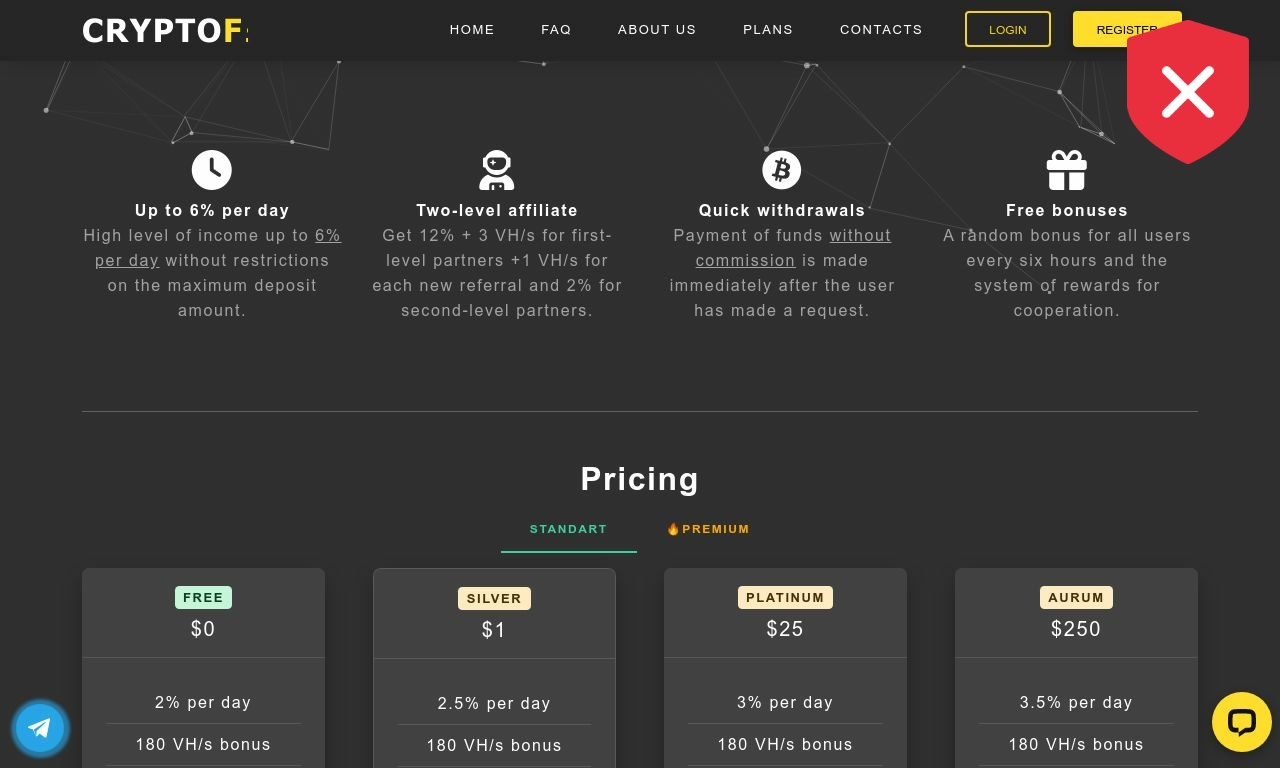Click the yellow Register button
This screenshot has width=1280, height=768.
click(1127, 29)
